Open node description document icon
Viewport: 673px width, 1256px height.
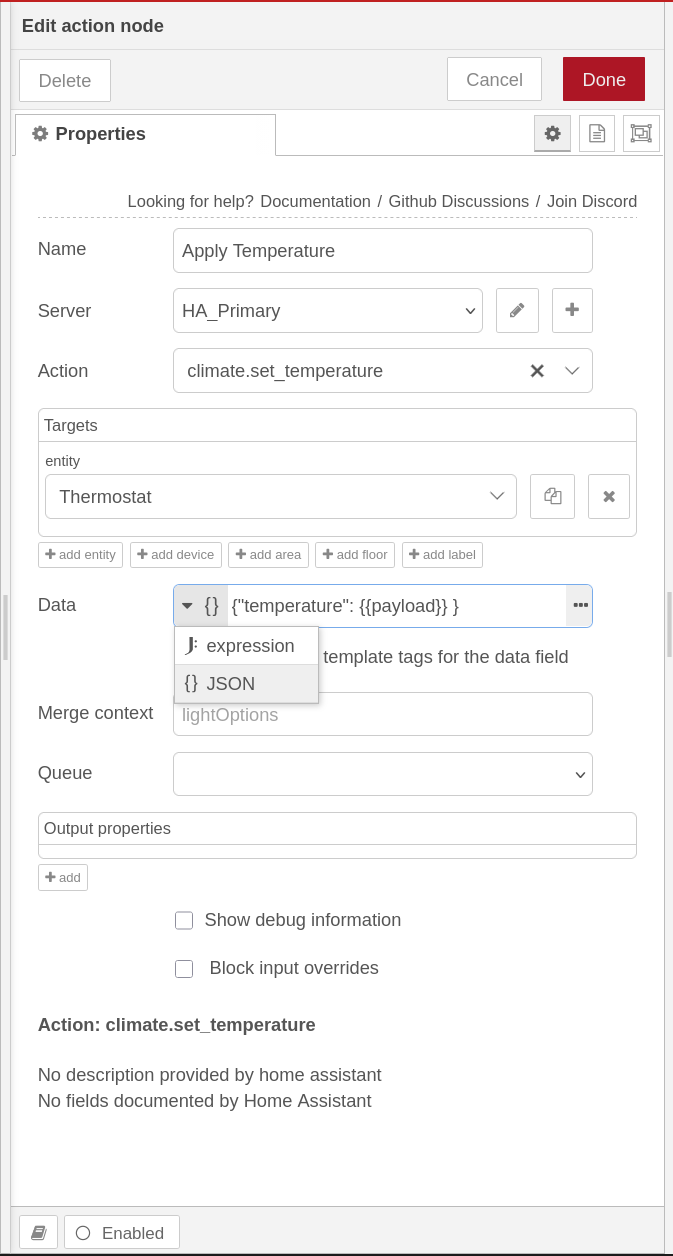click(x=597, y=133)
